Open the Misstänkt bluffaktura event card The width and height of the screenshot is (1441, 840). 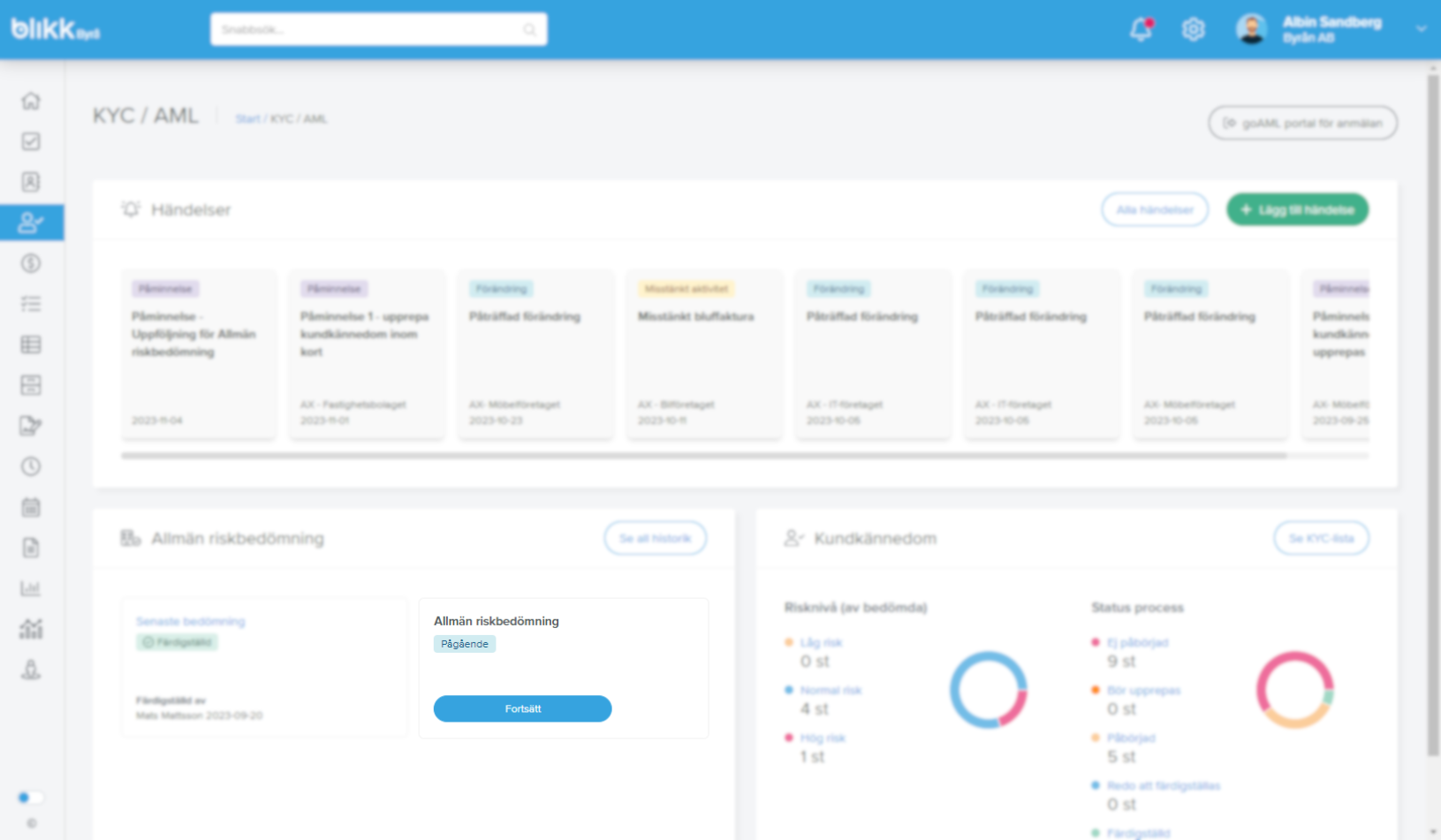point(705,354)
